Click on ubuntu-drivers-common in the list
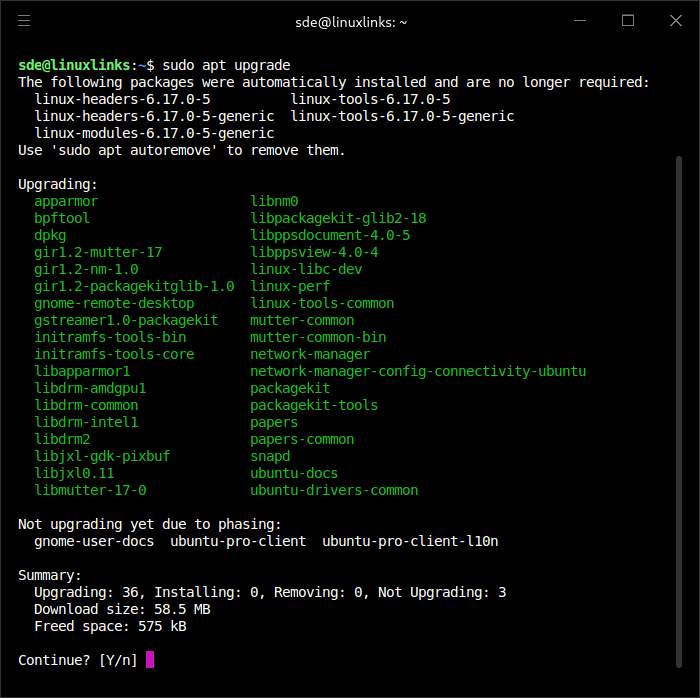This screenshot has width=700, height=698. (334, 490)
